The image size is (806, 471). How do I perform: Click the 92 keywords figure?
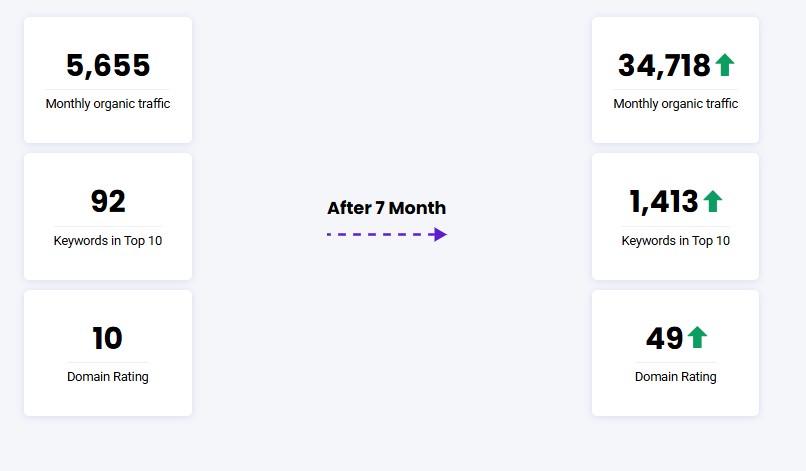pyautogui.click(x=108, y=201)
